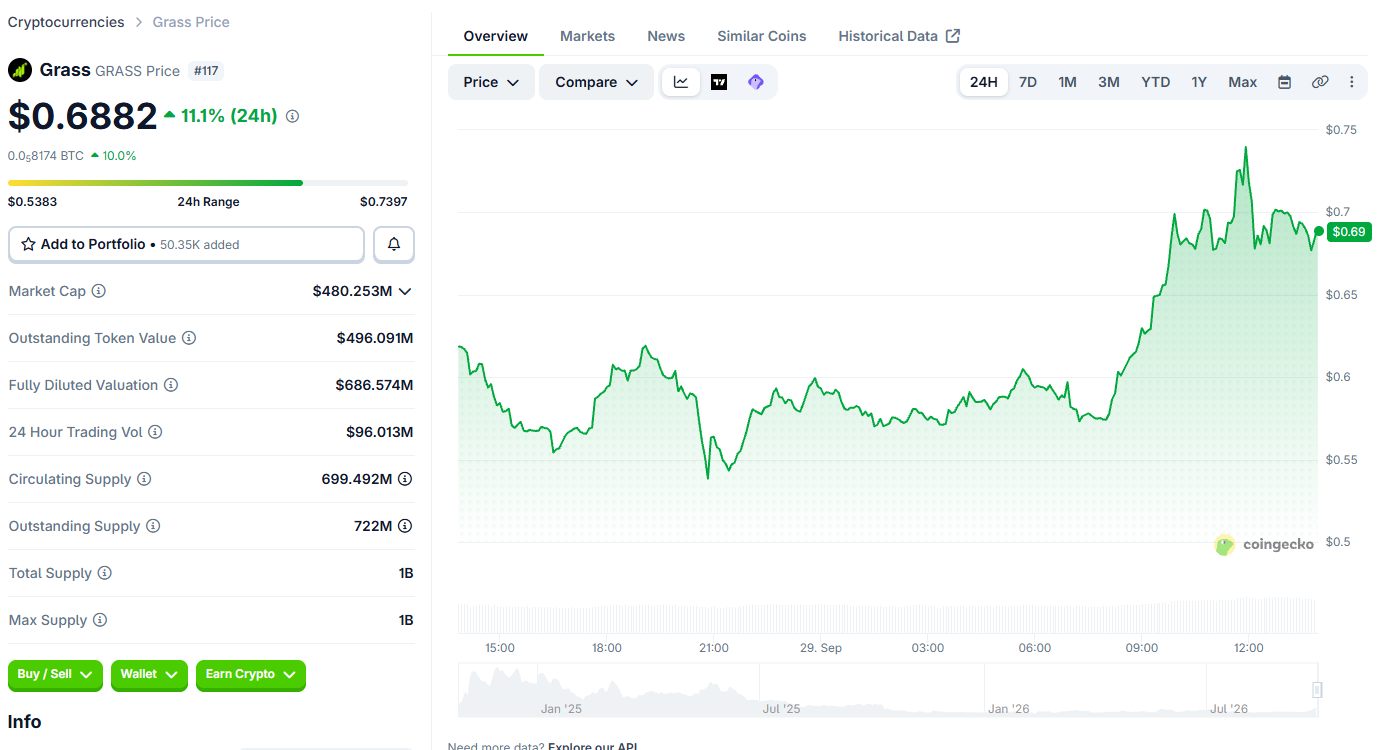The height and width of the screenshot is (750, 1383).
Task: Click the $686.574M valuation value
Action: pos(374,385)
